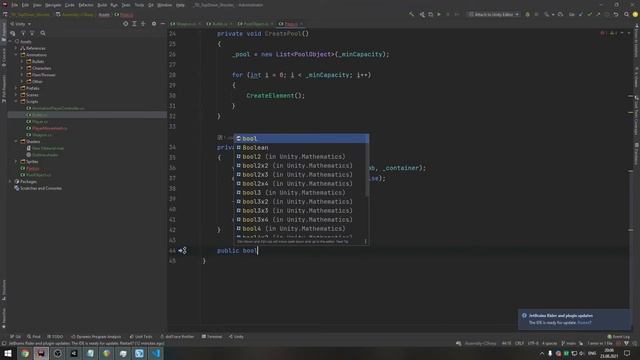Select PlayerMovement.cs in Scripts folder

pyautogui.click(x=47, y=128)
